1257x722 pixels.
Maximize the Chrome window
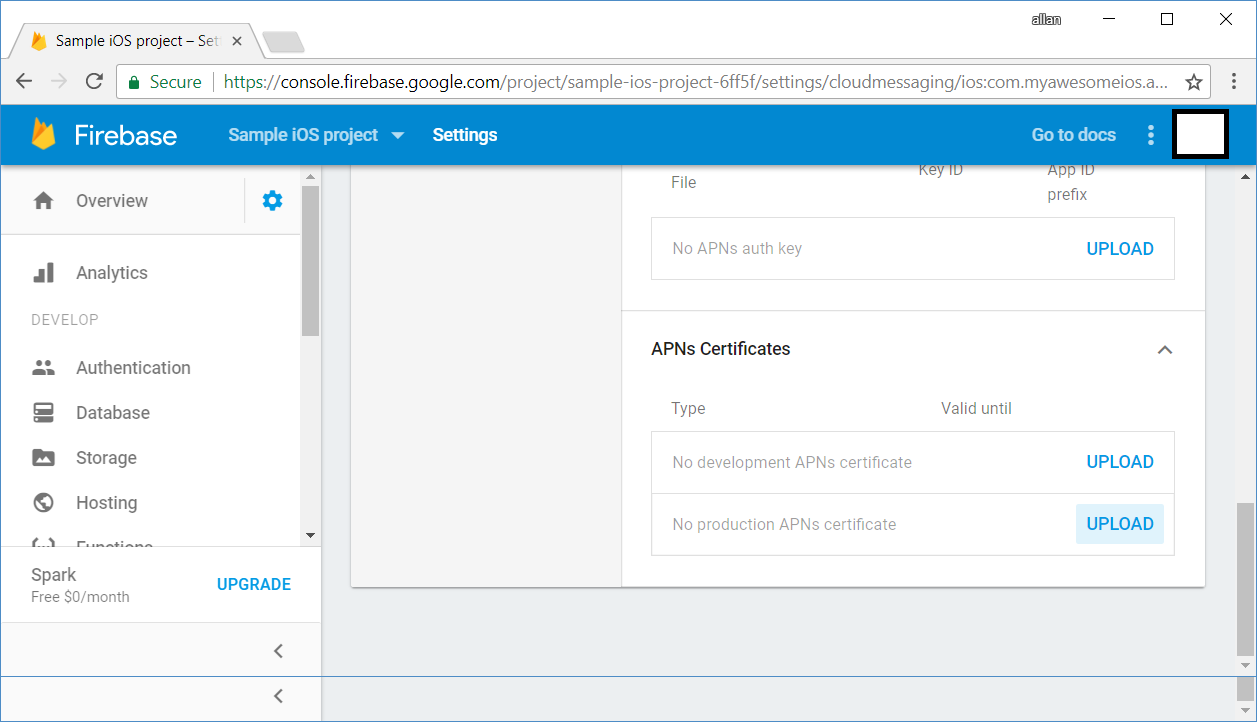coord(1167,19)
